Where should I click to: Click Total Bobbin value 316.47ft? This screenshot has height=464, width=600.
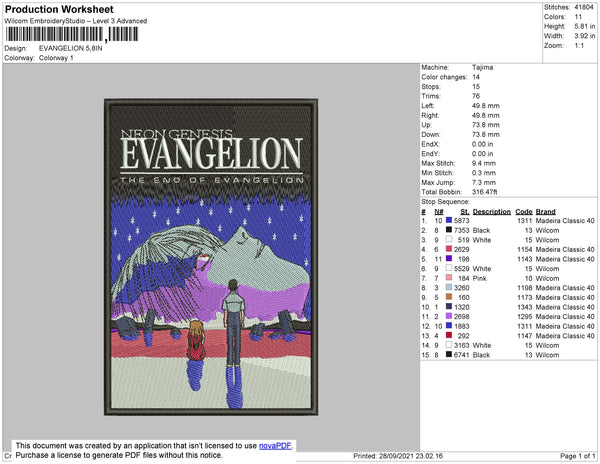484,192
